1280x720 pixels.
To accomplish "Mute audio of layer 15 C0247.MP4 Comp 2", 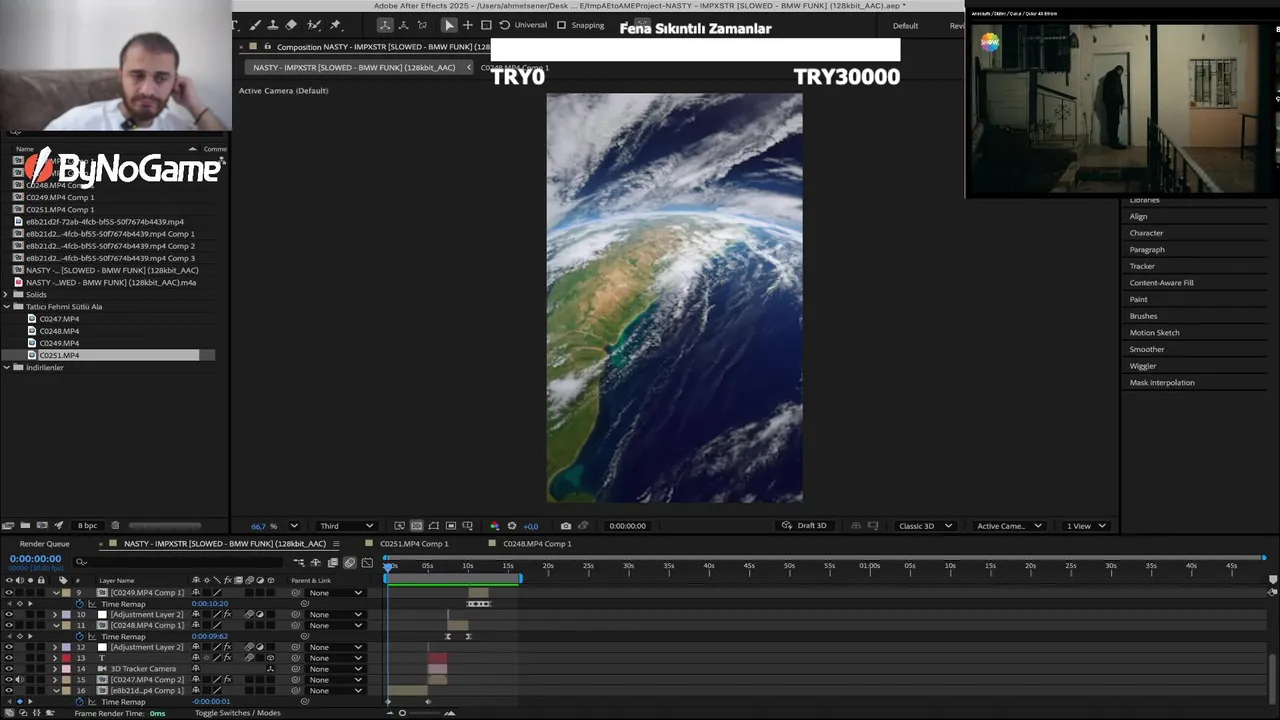I will (19, 680).
